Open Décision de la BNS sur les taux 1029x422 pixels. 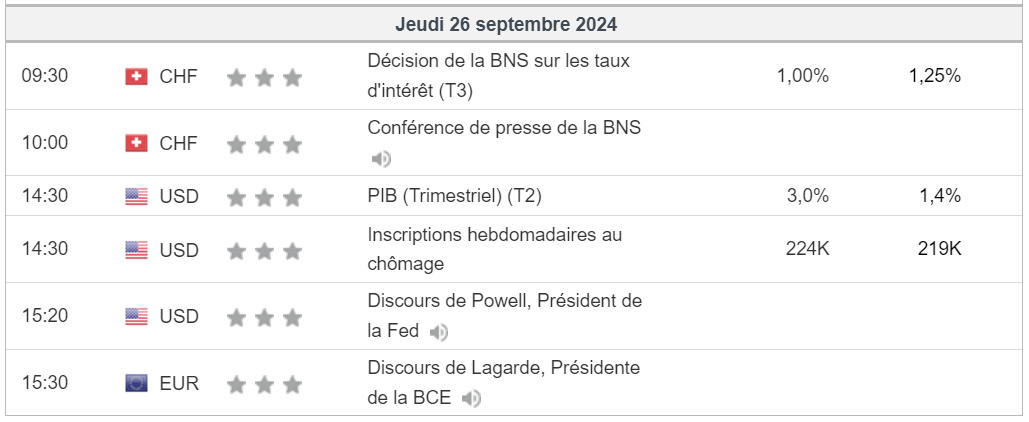point(498,61)
